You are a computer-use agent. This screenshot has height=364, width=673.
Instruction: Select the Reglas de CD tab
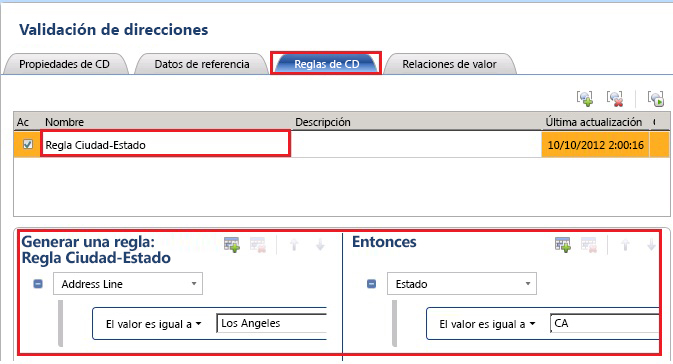tap(326, 64)
